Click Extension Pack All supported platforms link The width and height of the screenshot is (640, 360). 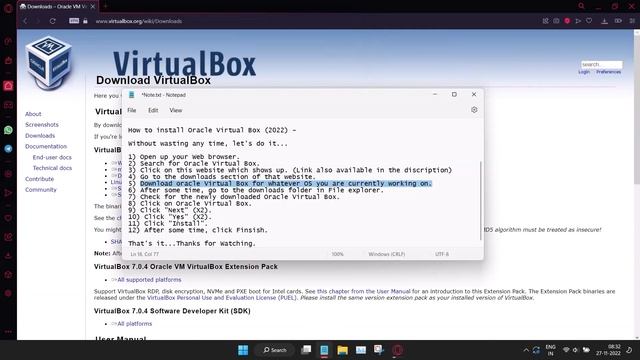tap(149, 280)
